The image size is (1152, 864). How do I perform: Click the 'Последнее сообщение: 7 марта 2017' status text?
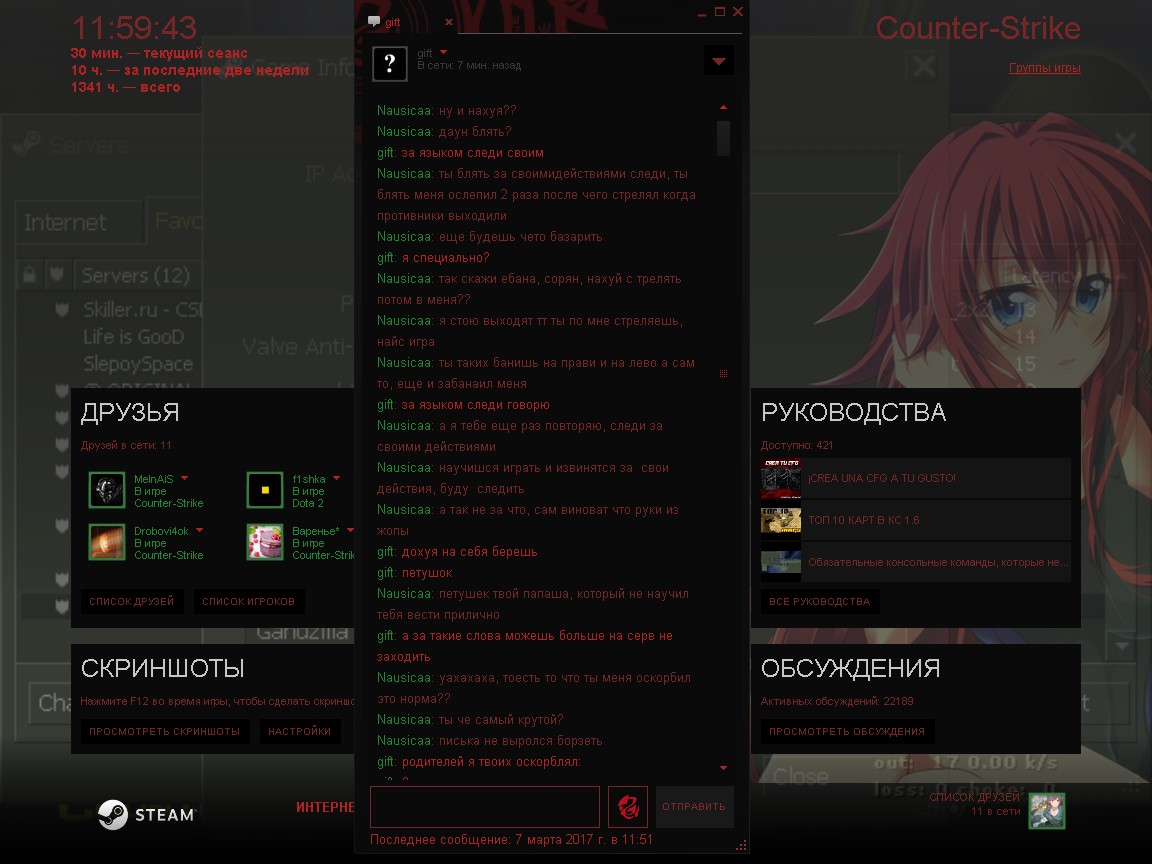point(511,839)
